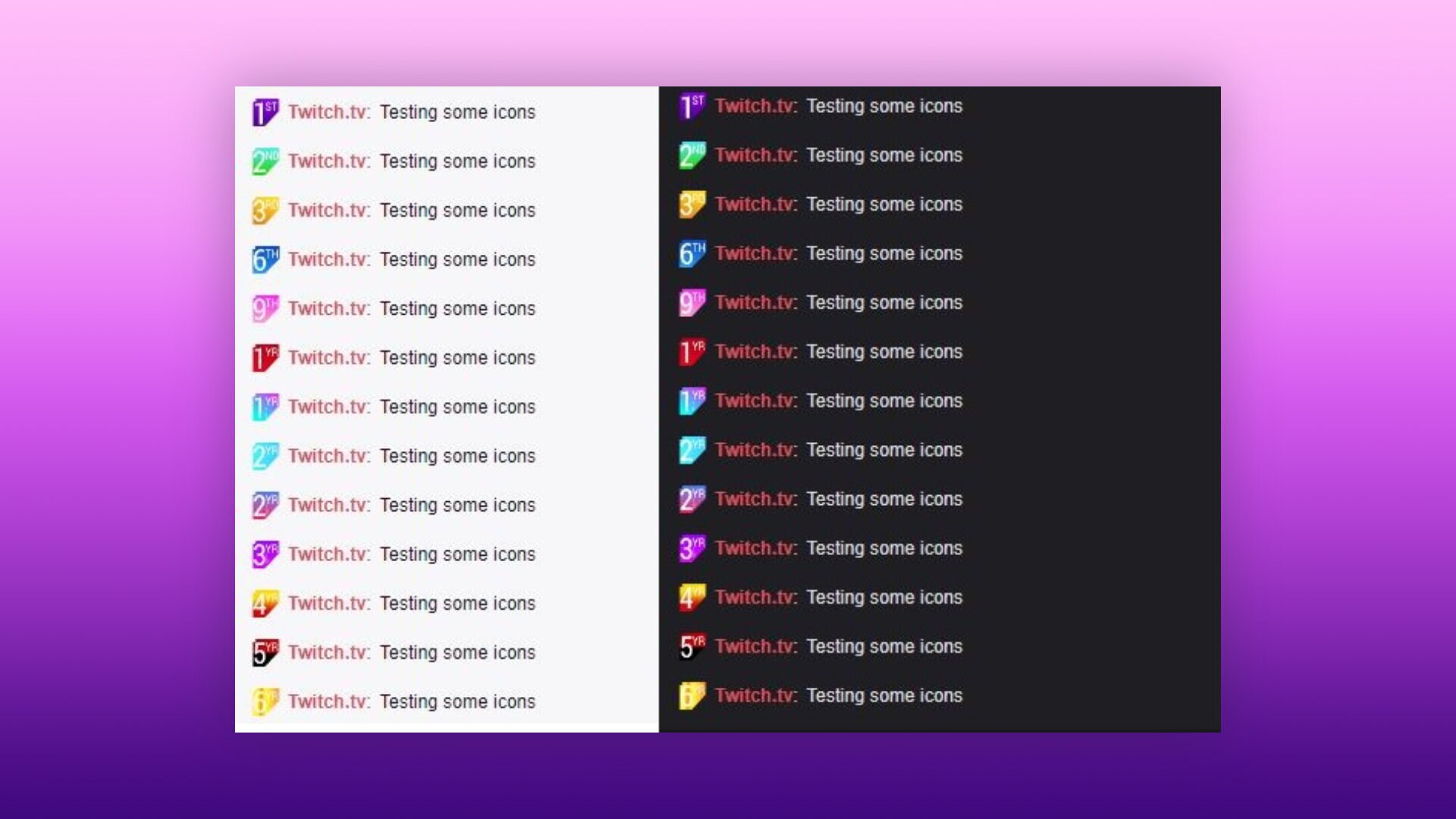Select the orange 4YR badge icon

265,603
